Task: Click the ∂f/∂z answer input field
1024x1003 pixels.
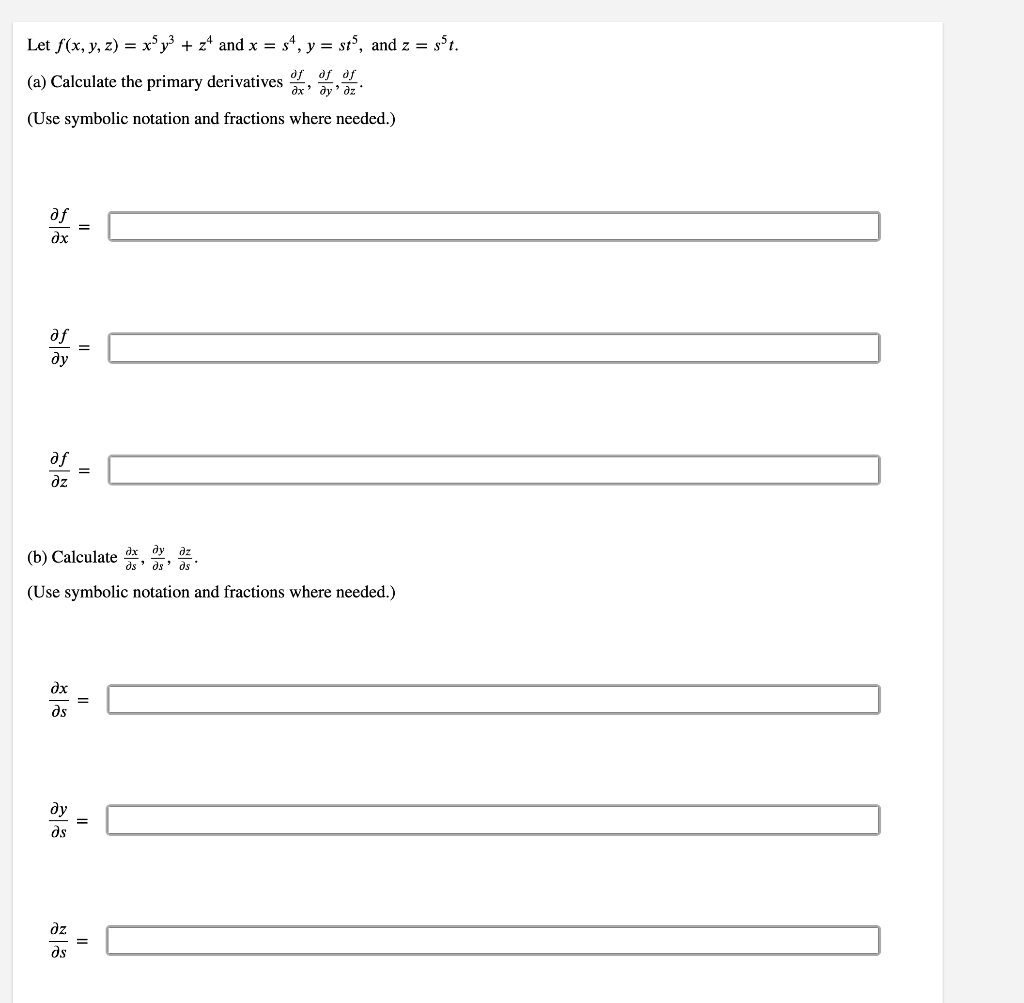Action: pyautogui.click(x=495, y=468)
